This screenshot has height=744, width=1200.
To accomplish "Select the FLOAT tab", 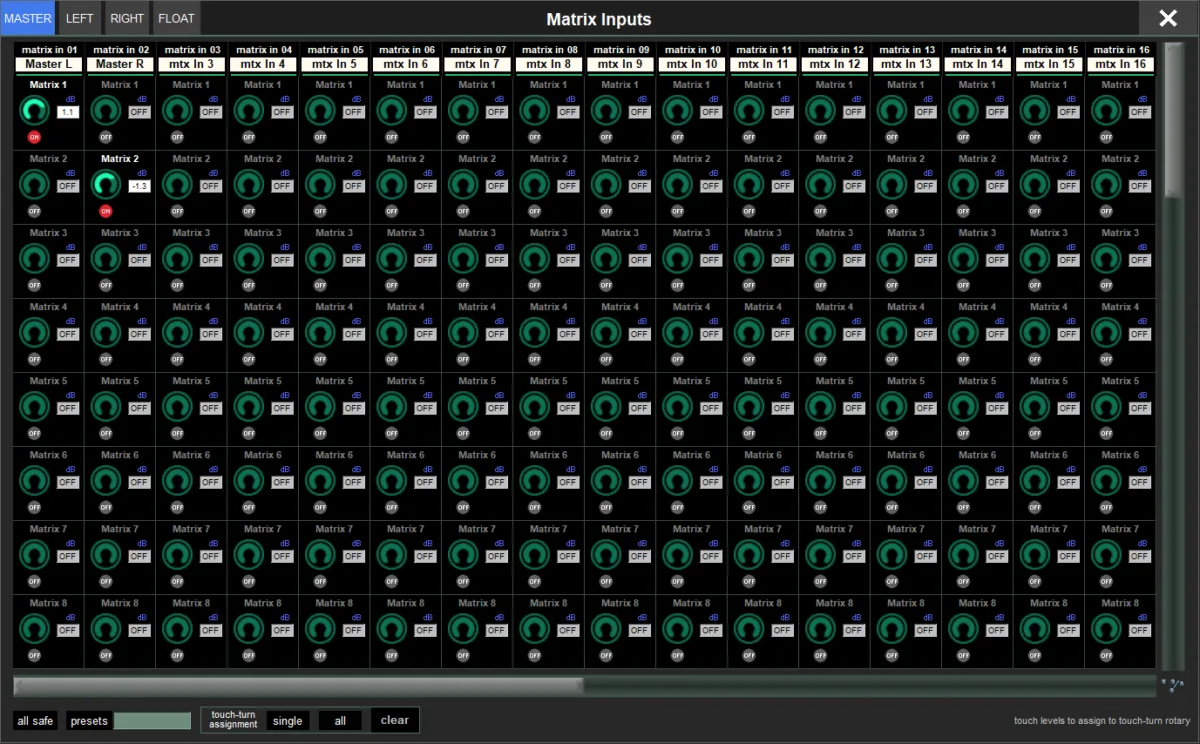I will (176, 18).
